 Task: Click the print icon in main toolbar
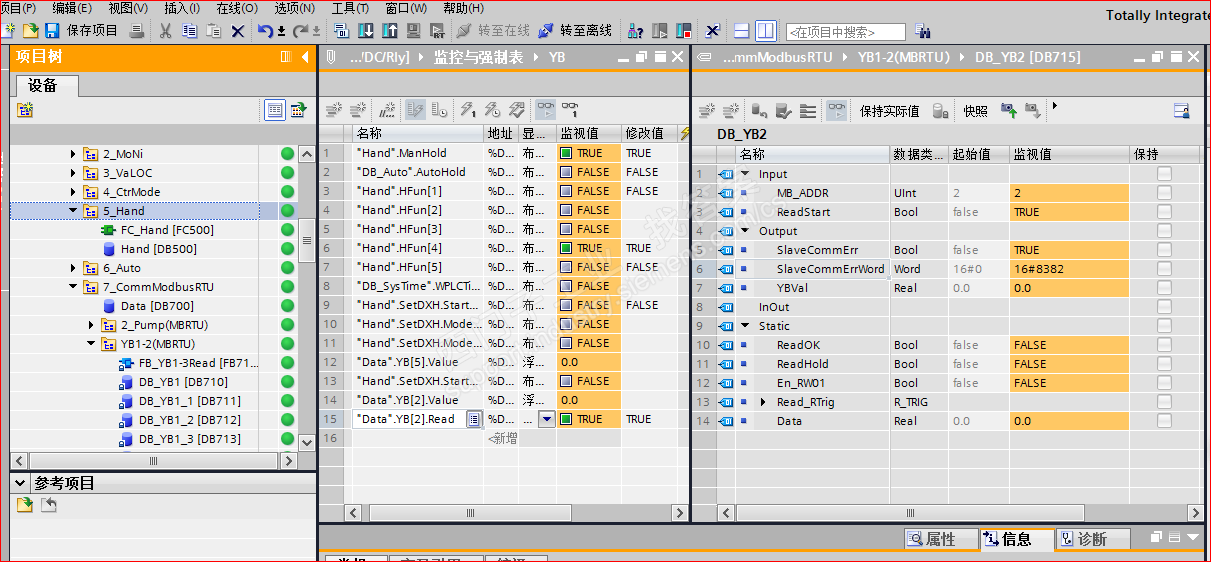(137, 31)
